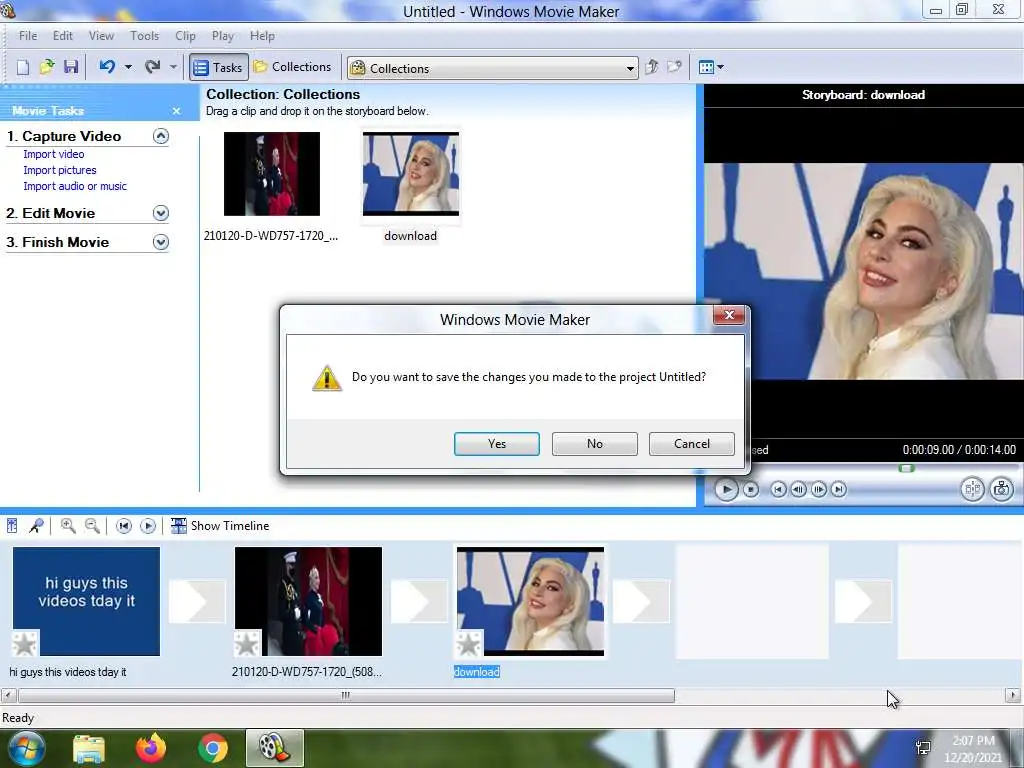This screenshot has width=1024, height=768.
Task: Expand the Finish Movie section
Action: point(161,242)
